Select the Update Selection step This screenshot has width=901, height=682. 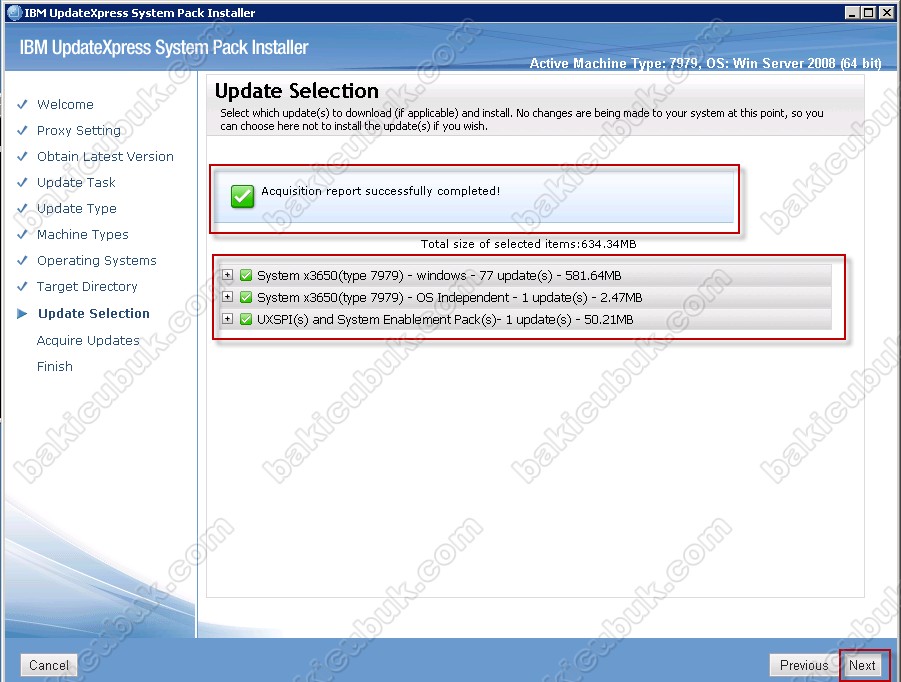[94, 313]
